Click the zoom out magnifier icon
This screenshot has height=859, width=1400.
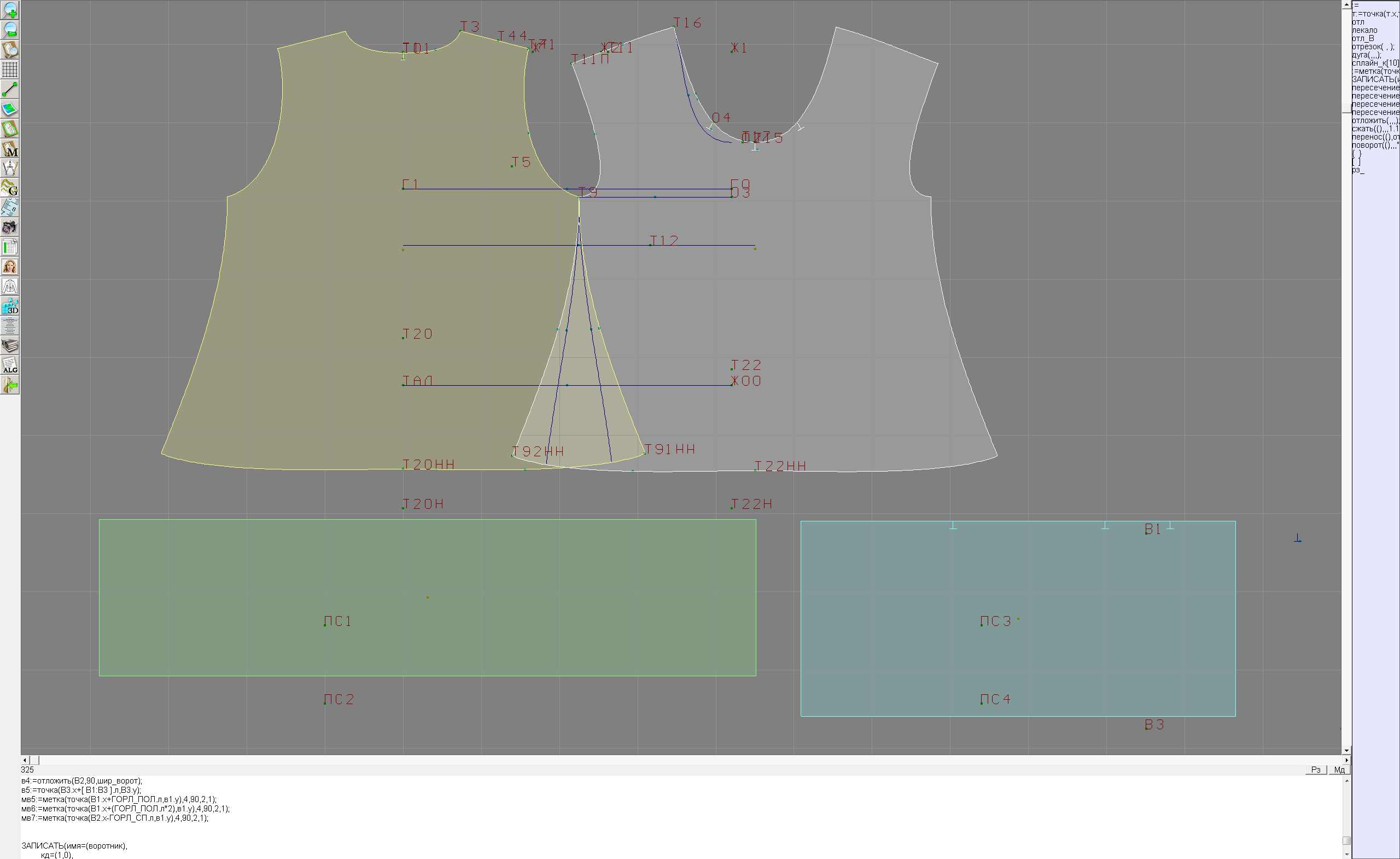coord(10,30)
